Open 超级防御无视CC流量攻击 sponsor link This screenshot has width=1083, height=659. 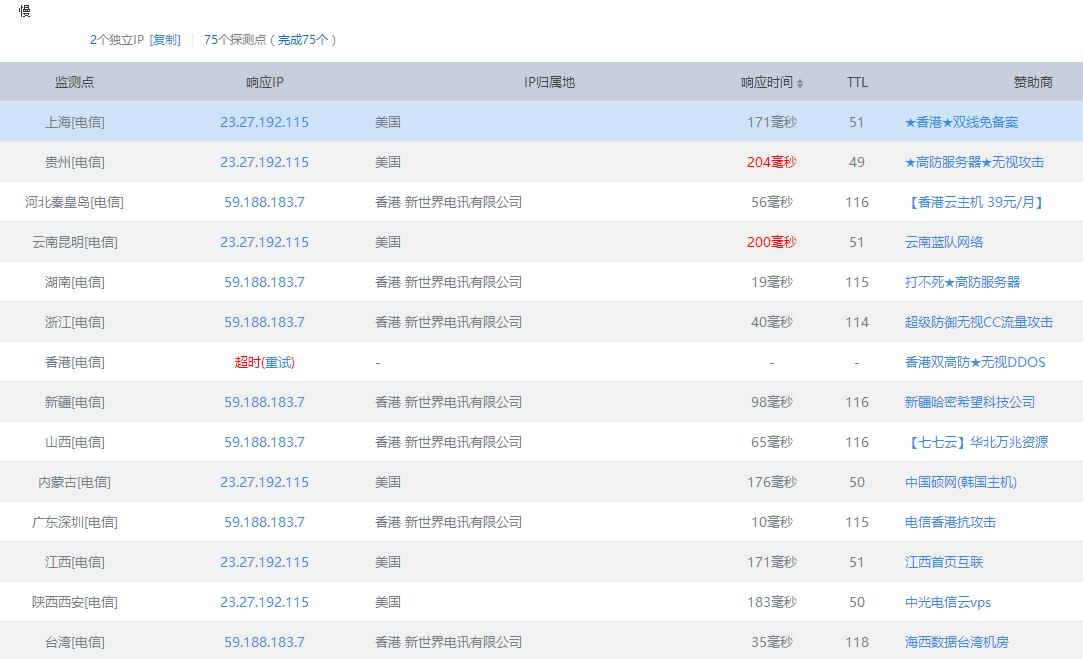(978, 322)
